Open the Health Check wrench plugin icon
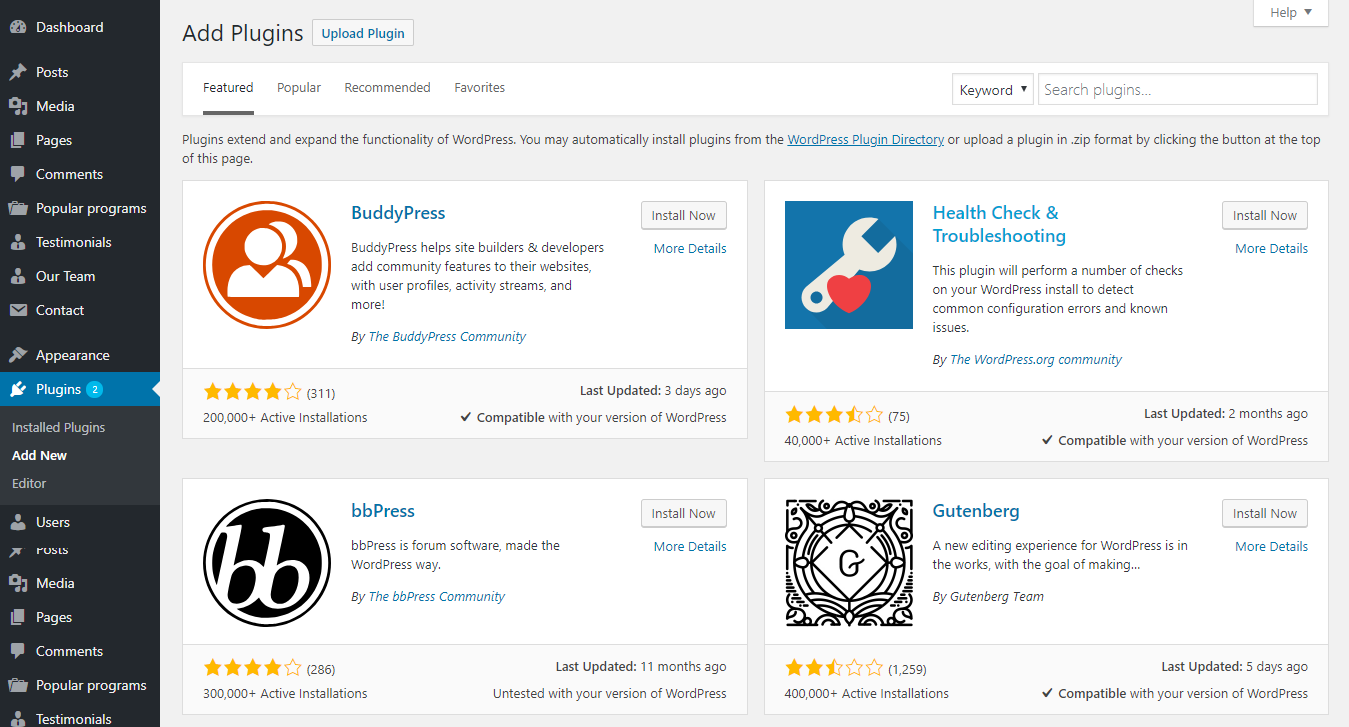The height and width of the screenshot is (727, 1349). [x=848, y=264]
